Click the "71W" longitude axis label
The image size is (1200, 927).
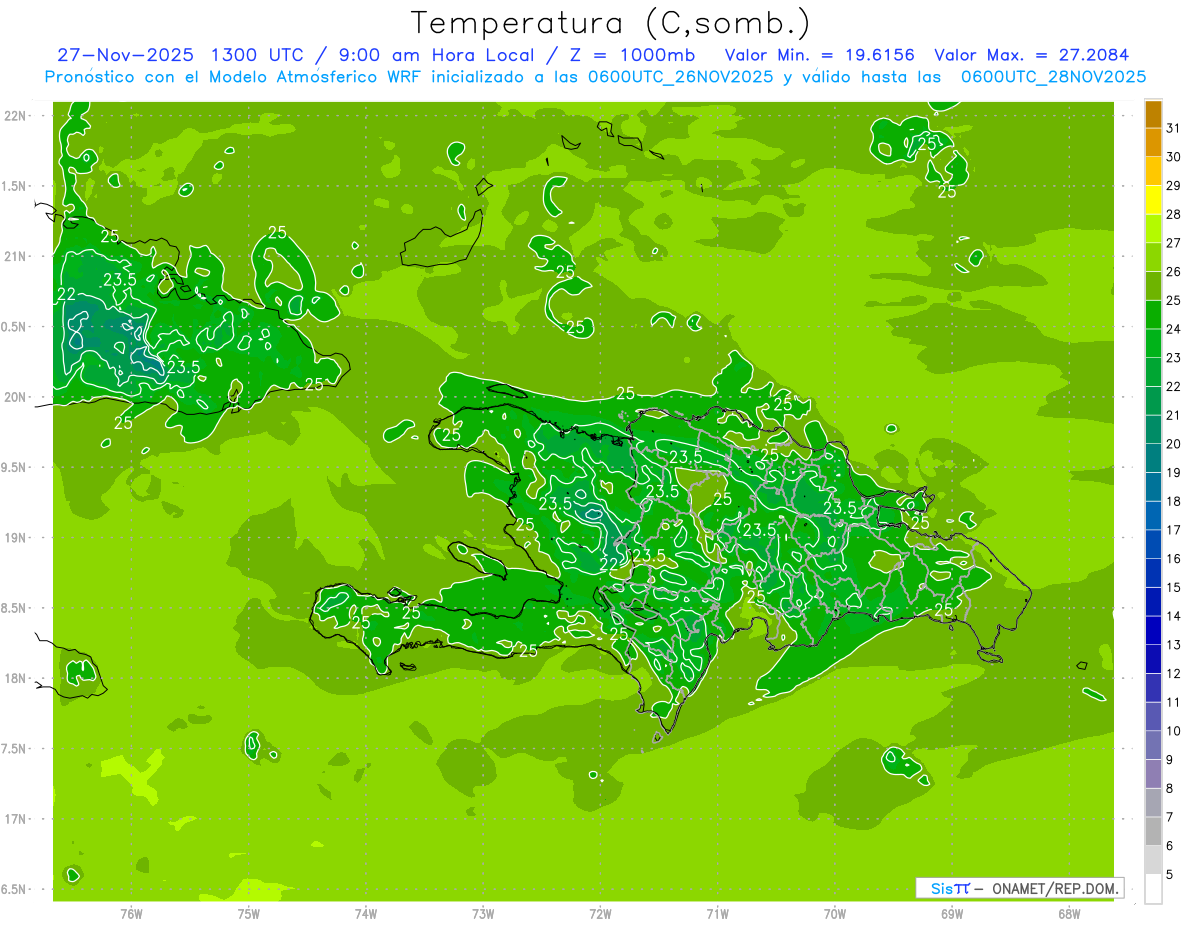(x=717, y=913)
